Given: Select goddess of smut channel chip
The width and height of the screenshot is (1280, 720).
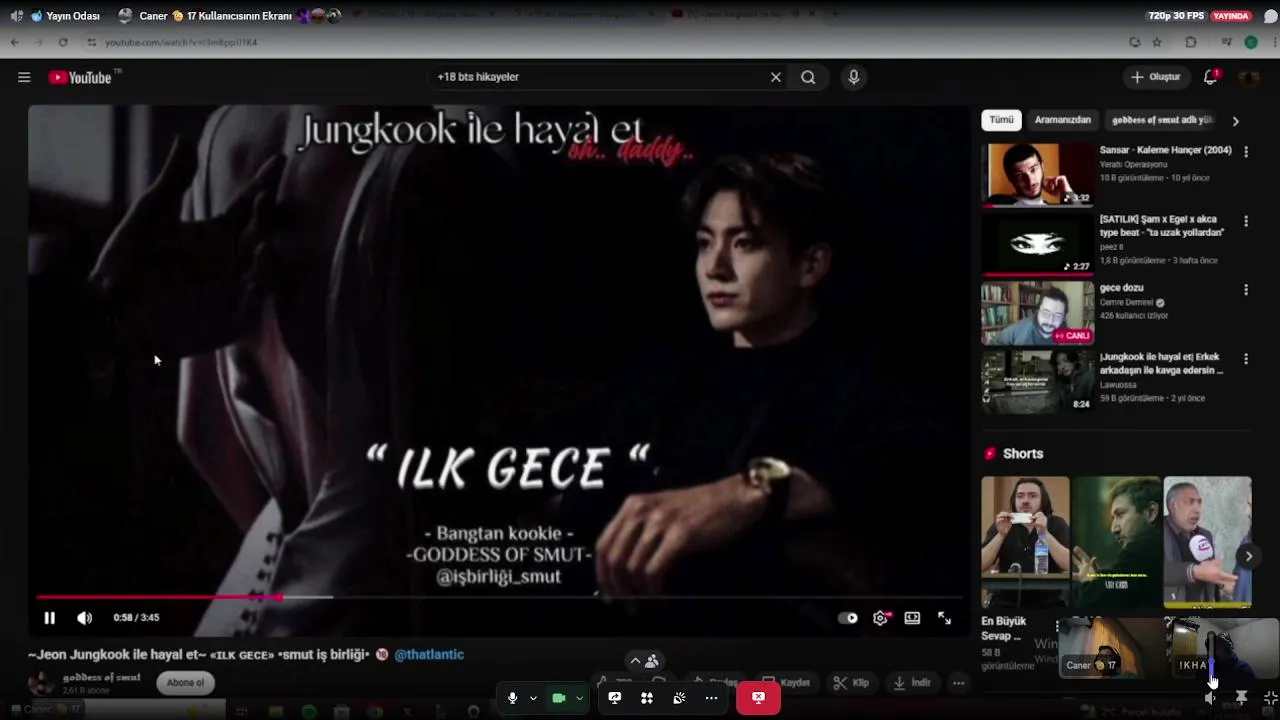Looking at the screenshot, I should click(1162, 120).
